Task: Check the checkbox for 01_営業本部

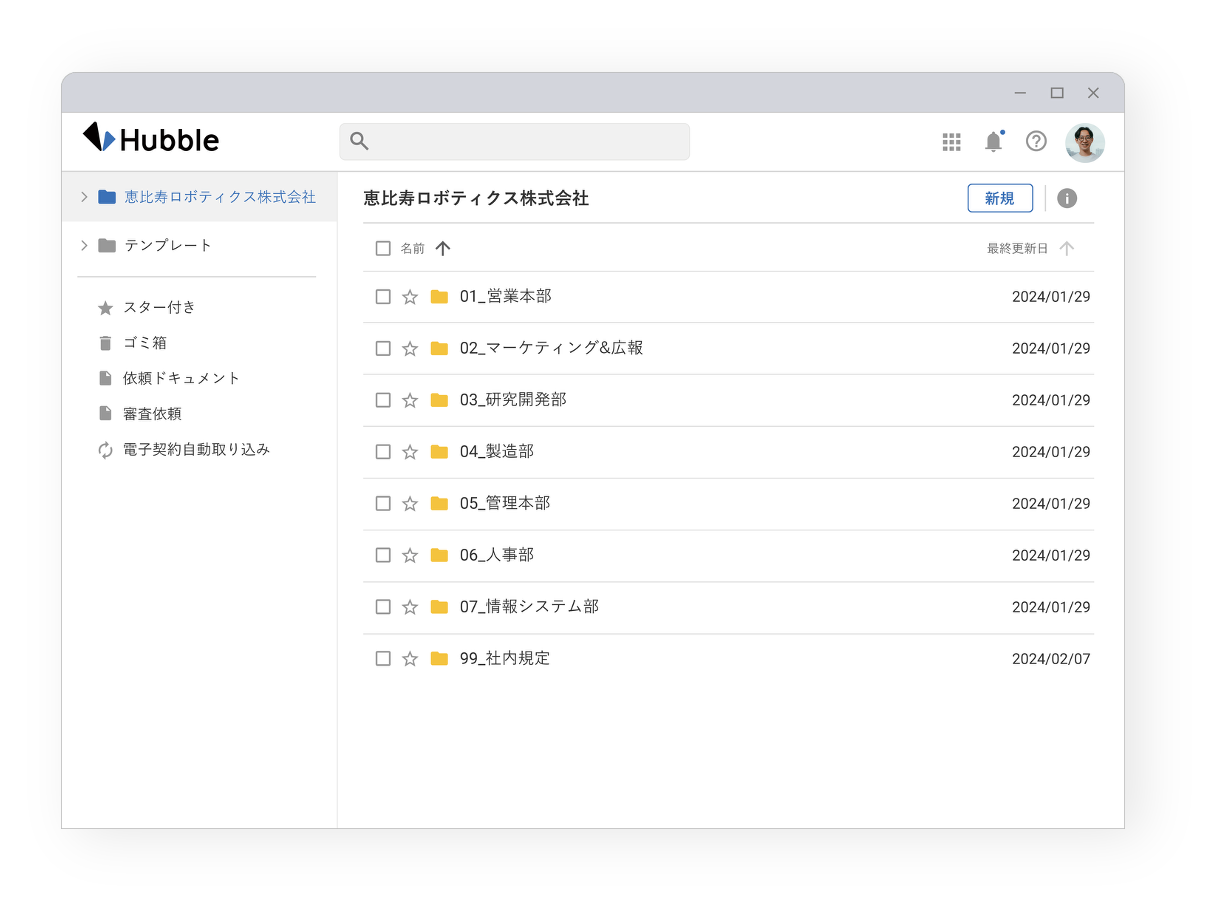Action: coord(382,296)
